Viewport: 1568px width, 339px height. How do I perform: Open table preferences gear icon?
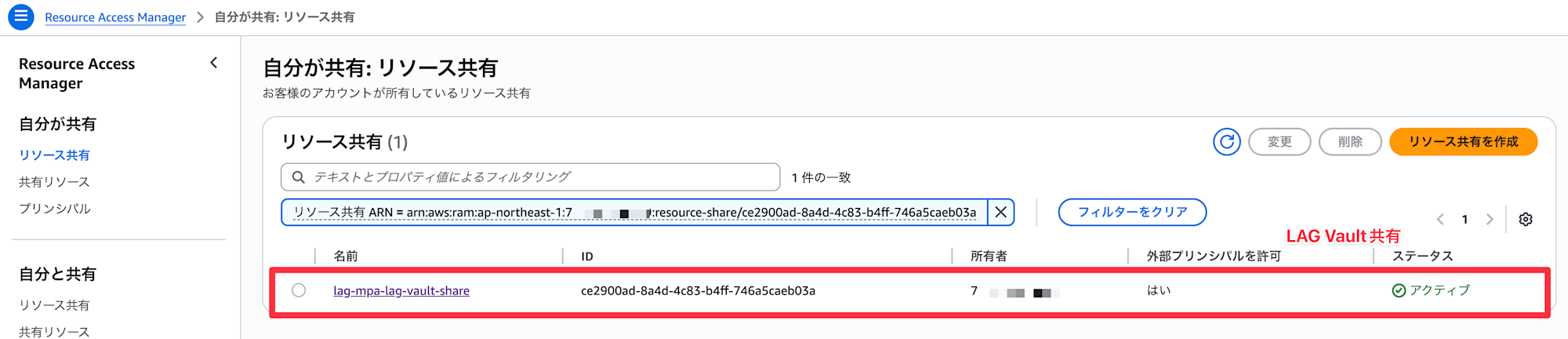tap(1526, 220)
